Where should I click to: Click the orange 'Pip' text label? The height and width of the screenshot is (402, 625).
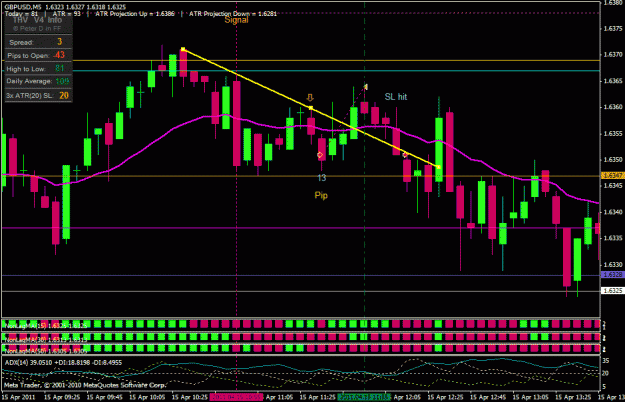pos(321,196)
